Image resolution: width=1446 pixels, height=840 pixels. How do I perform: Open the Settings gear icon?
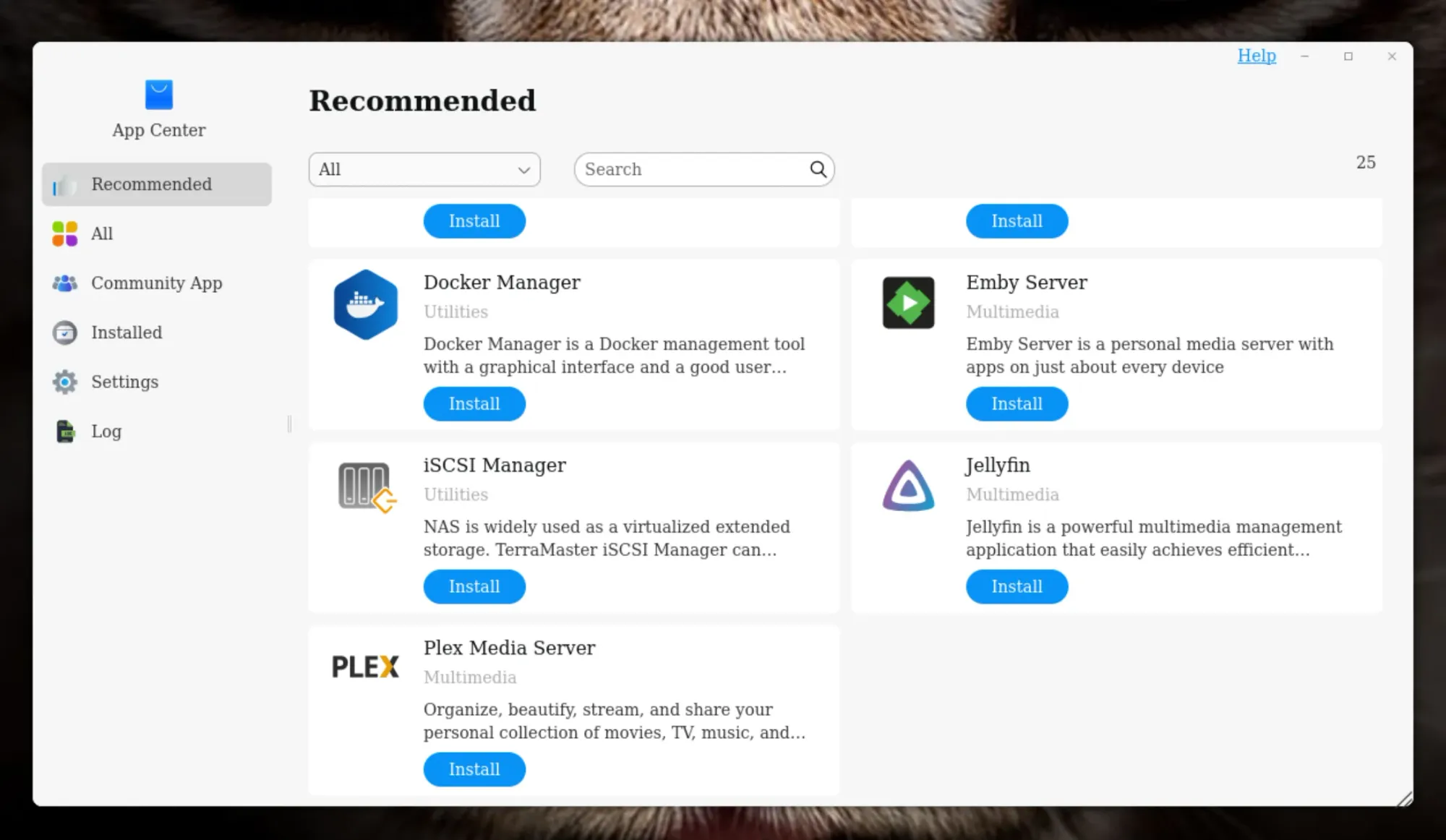point(64,382)
